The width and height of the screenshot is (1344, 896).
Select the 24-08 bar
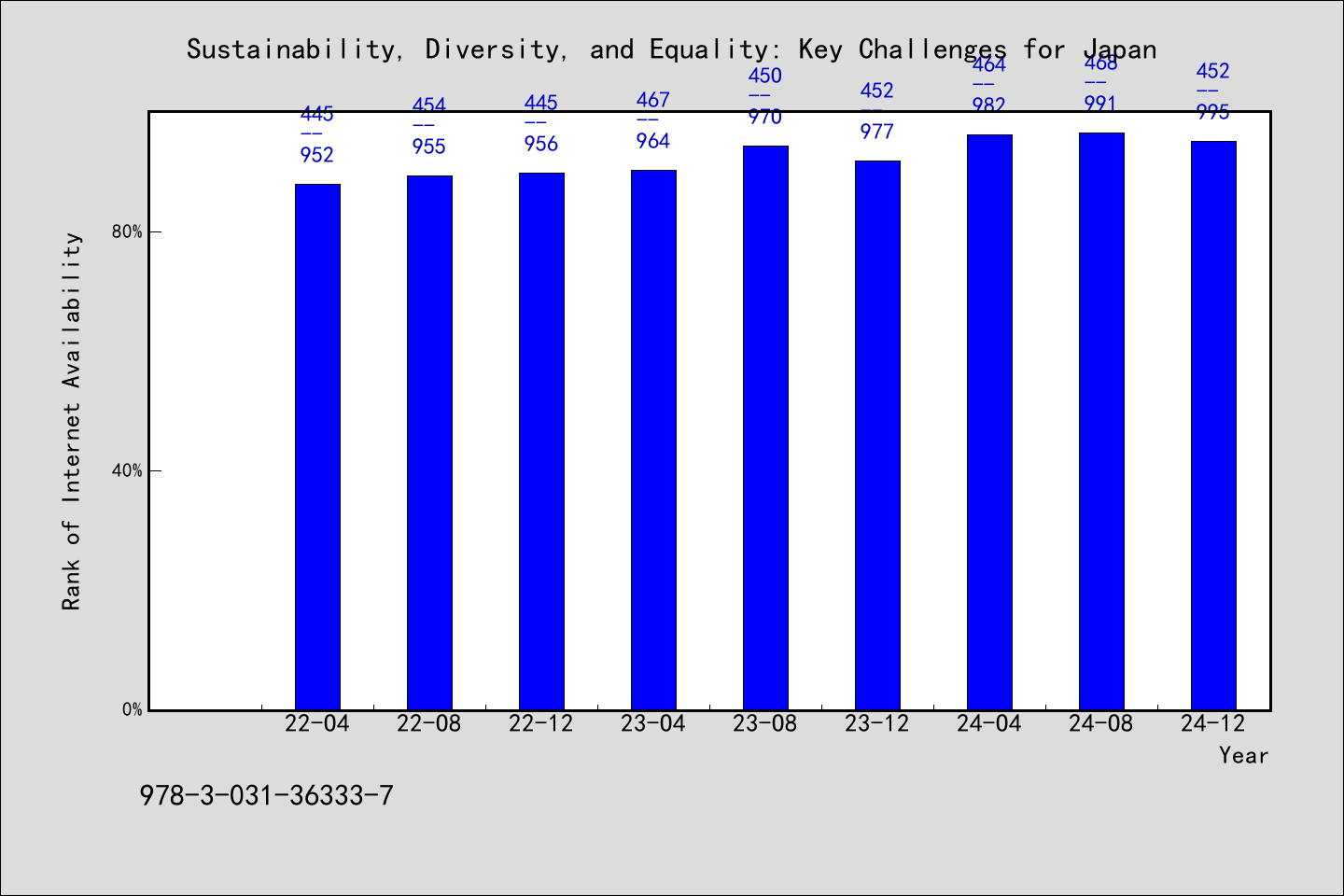coord(1101,421)
